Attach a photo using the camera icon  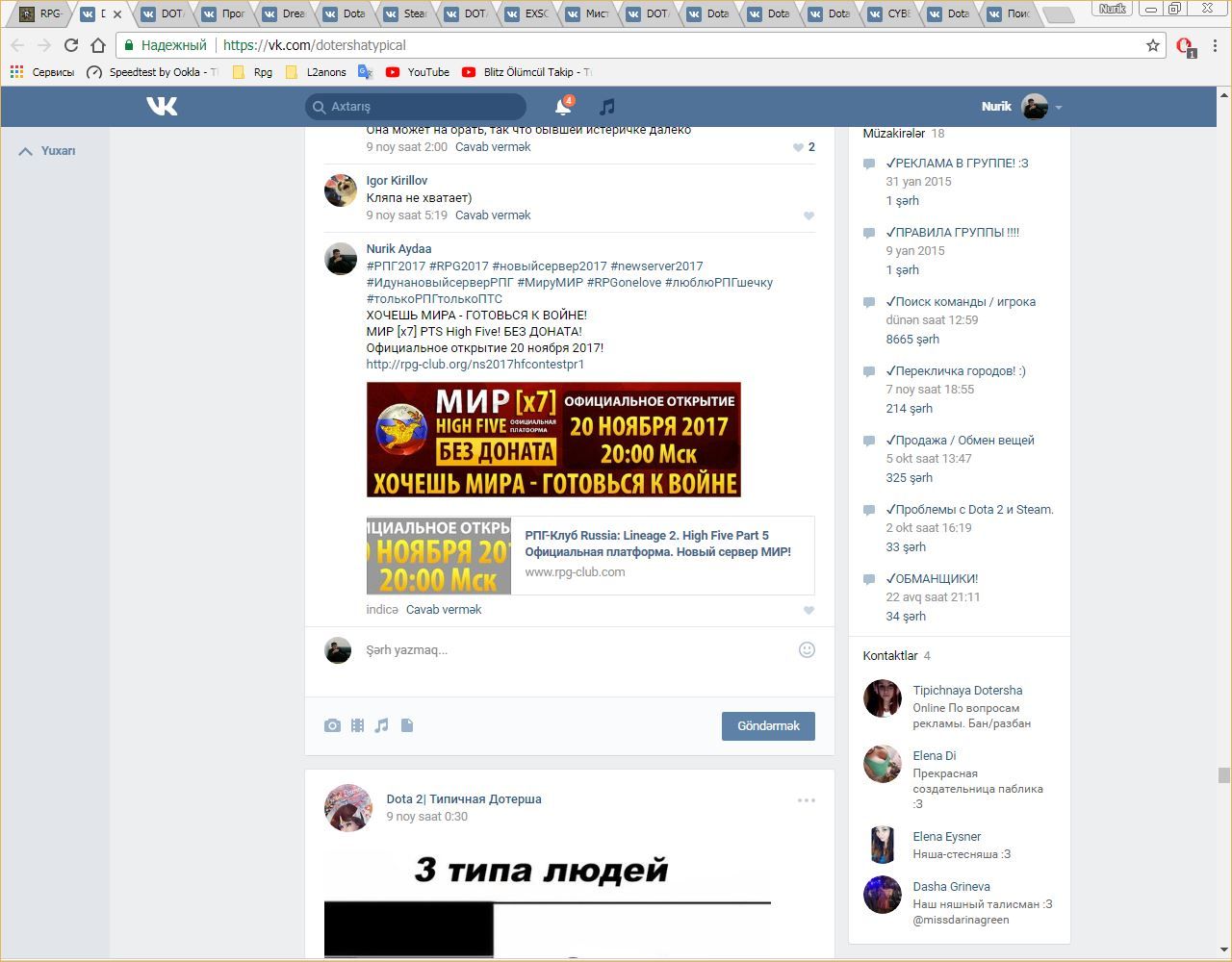pos(332,725)
